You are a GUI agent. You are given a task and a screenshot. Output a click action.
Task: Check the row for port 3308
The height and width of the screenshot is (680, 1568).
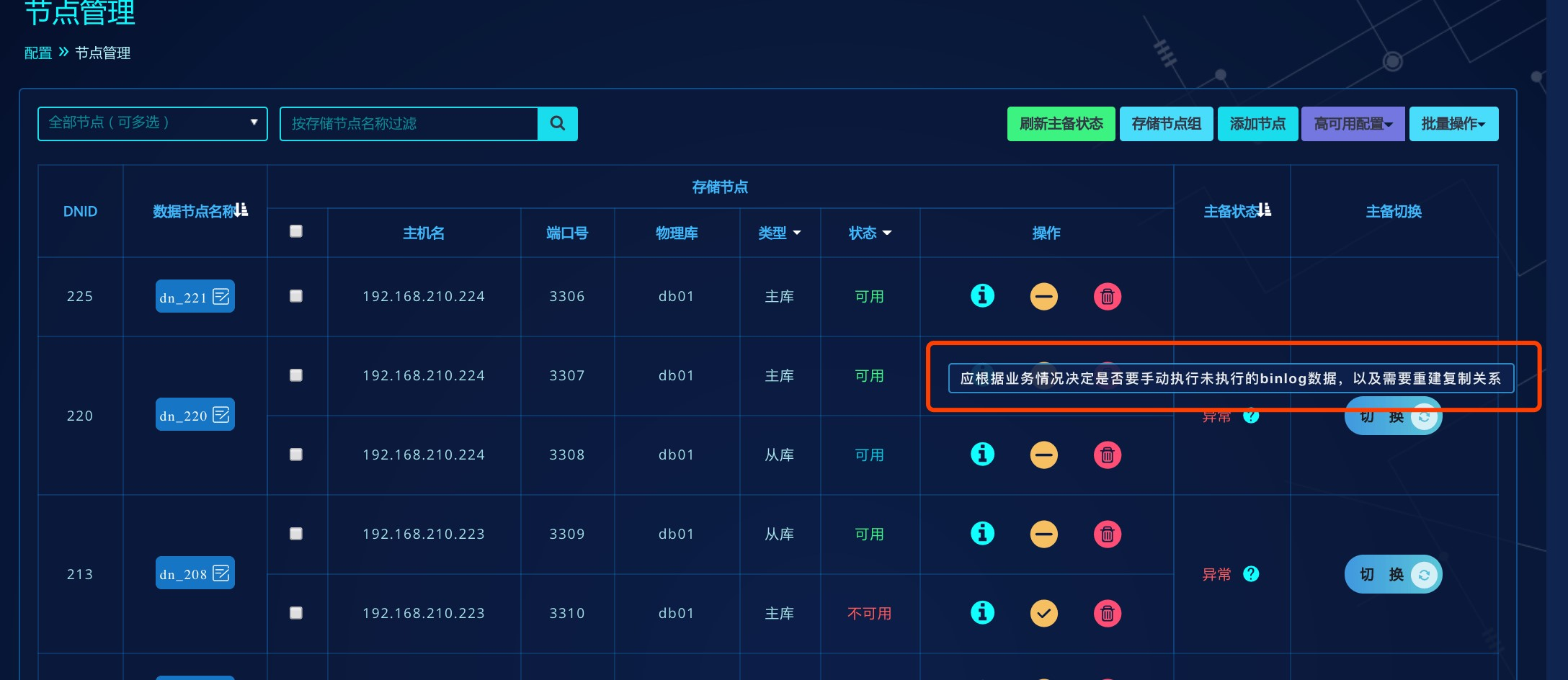[296, 455]
